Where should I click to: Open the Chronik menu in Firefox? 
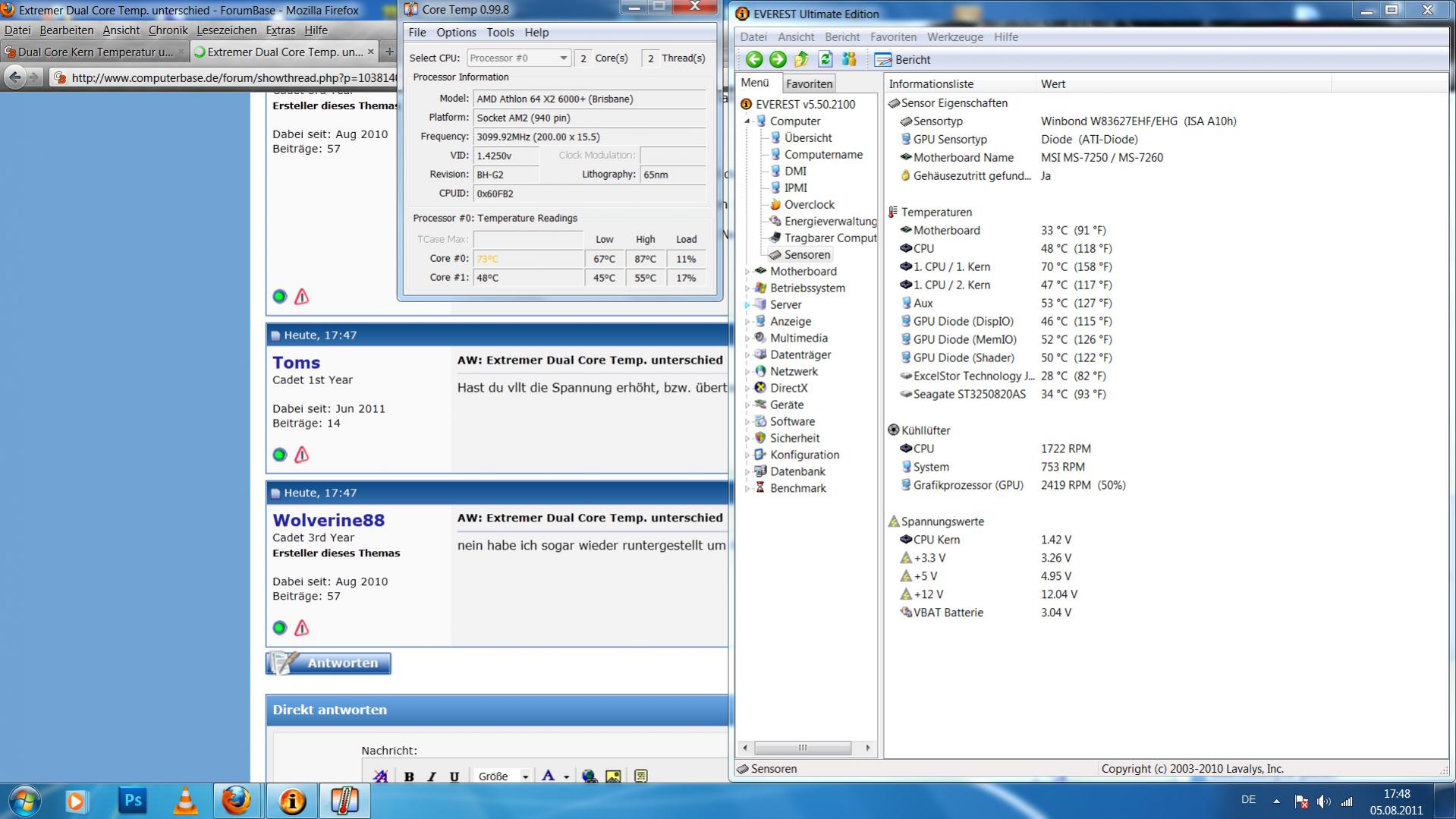point(168,30)
